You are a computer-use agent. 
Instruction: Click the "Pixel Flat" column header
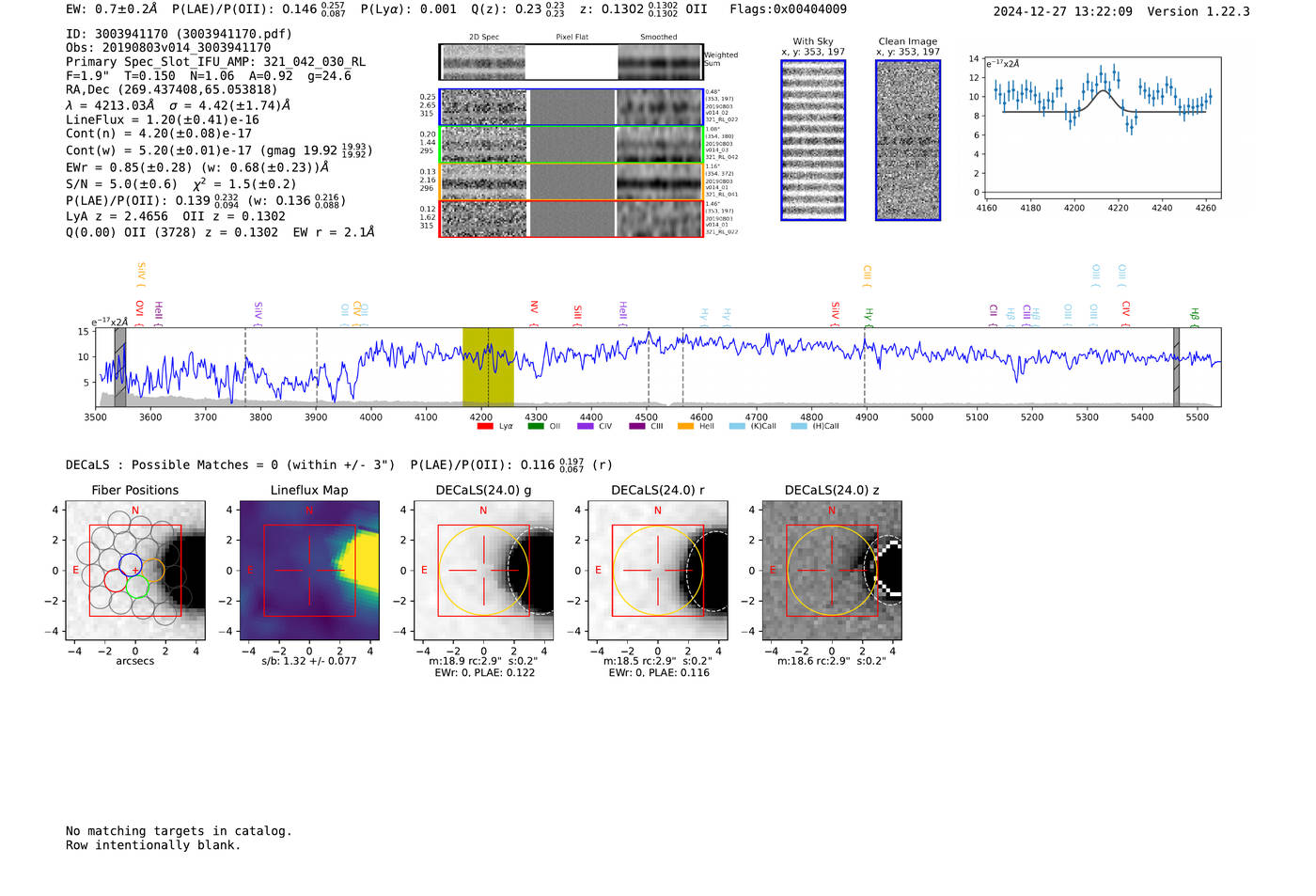[x=572, y=38]
